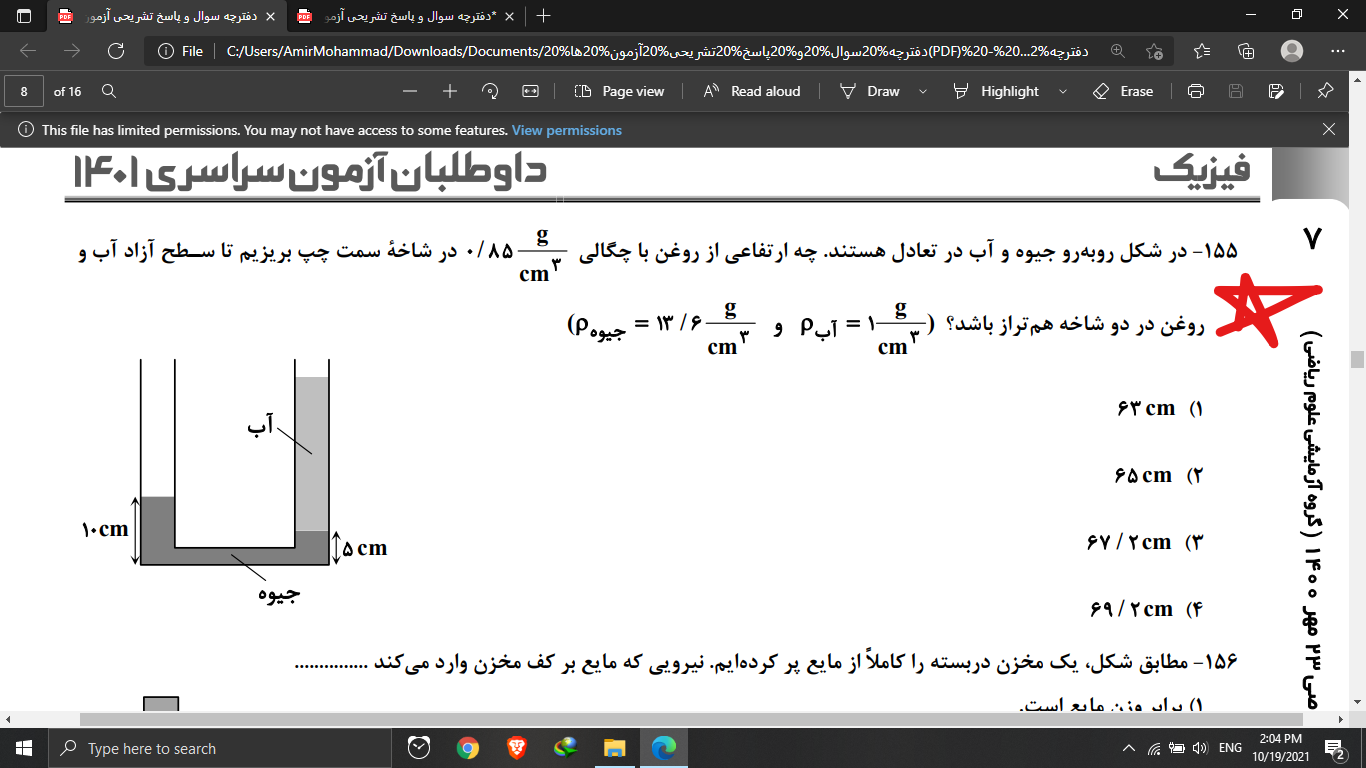Viewport: 1366px width, 768px height.
Task: Click the 'of 16' page count text
Action: (x=68, y=91)
